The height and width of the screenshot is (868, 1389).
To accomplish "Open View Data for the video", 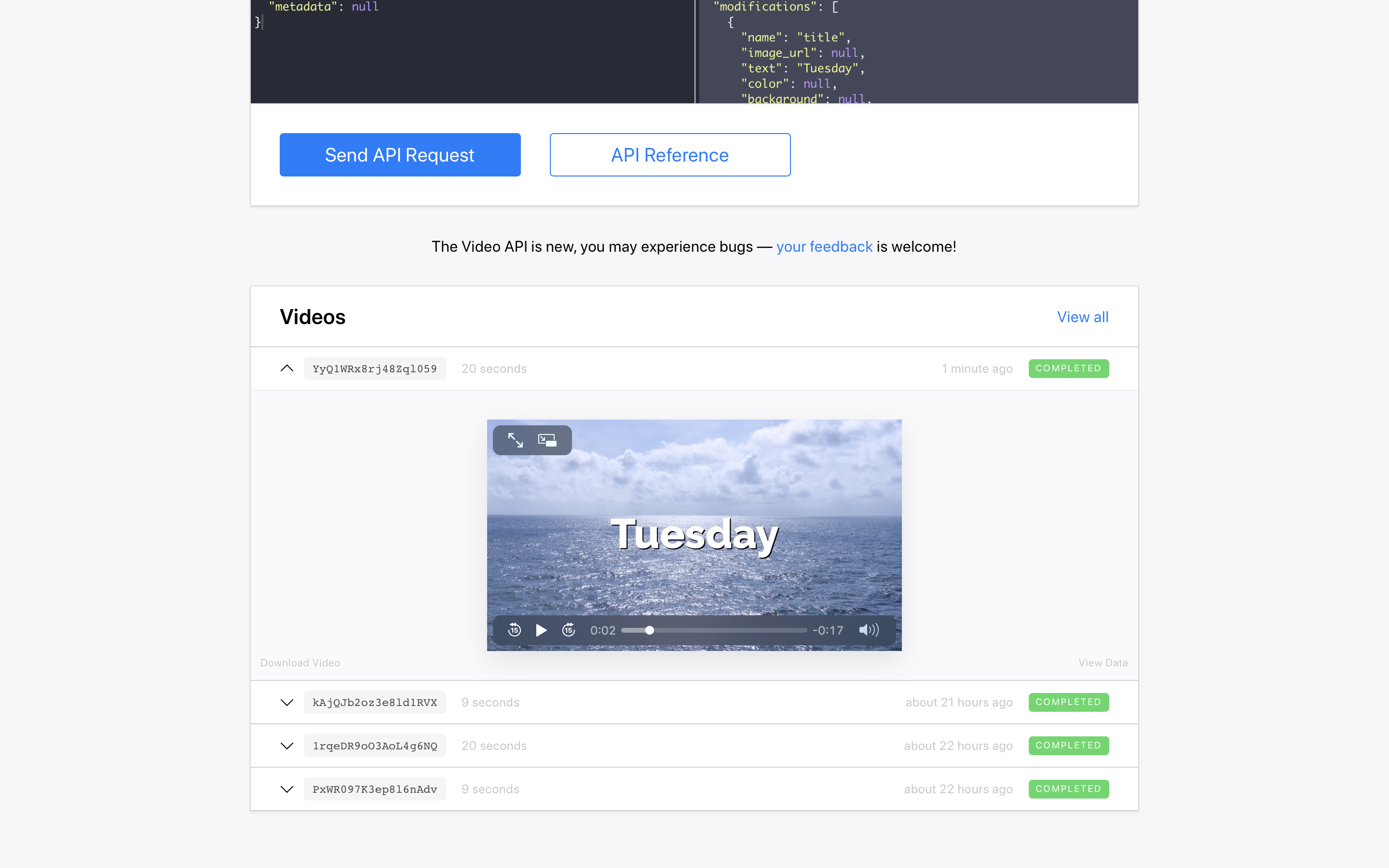I will point(1103,663).
